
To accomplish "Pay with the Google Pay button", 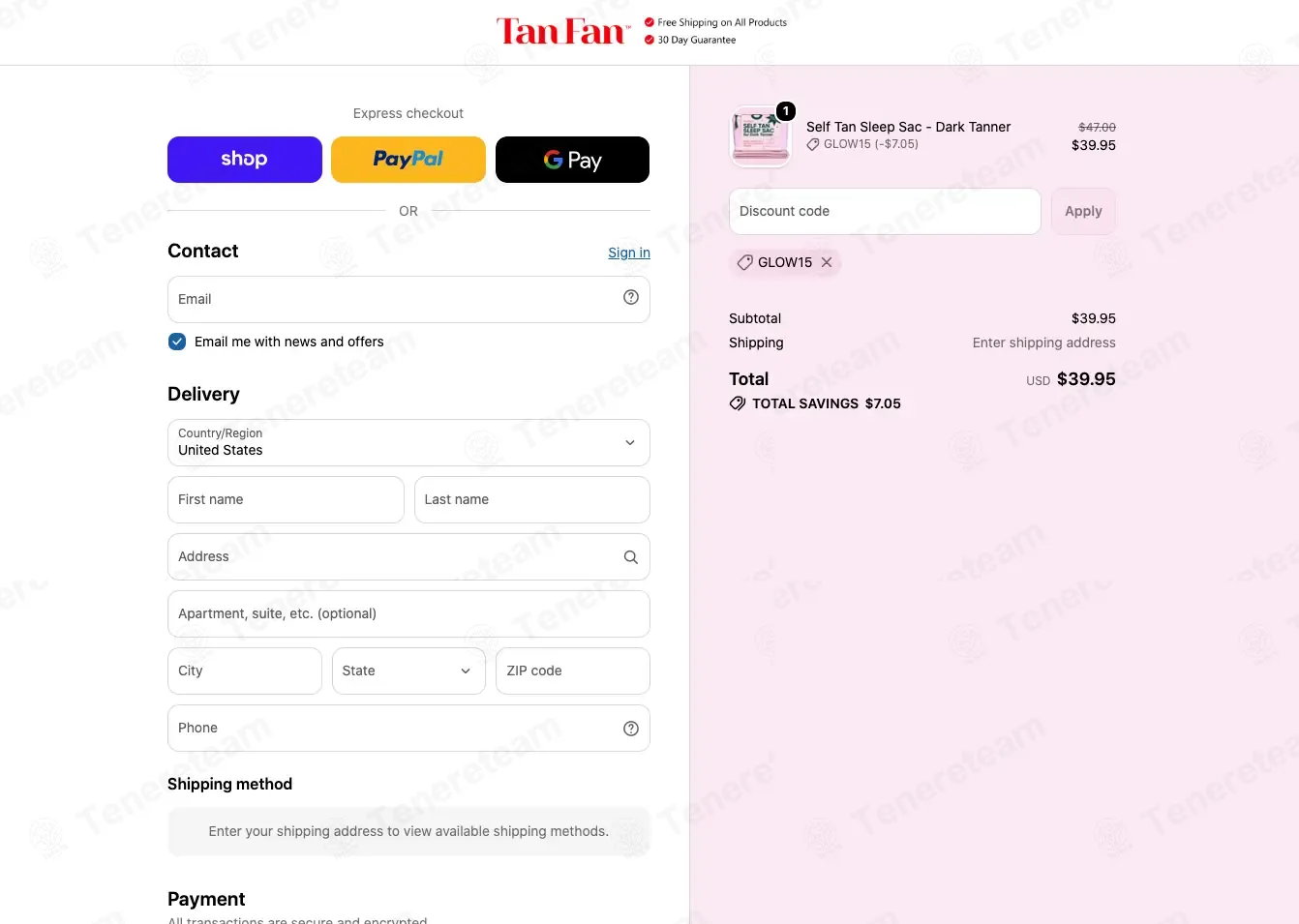I will (x=572, y=160).
